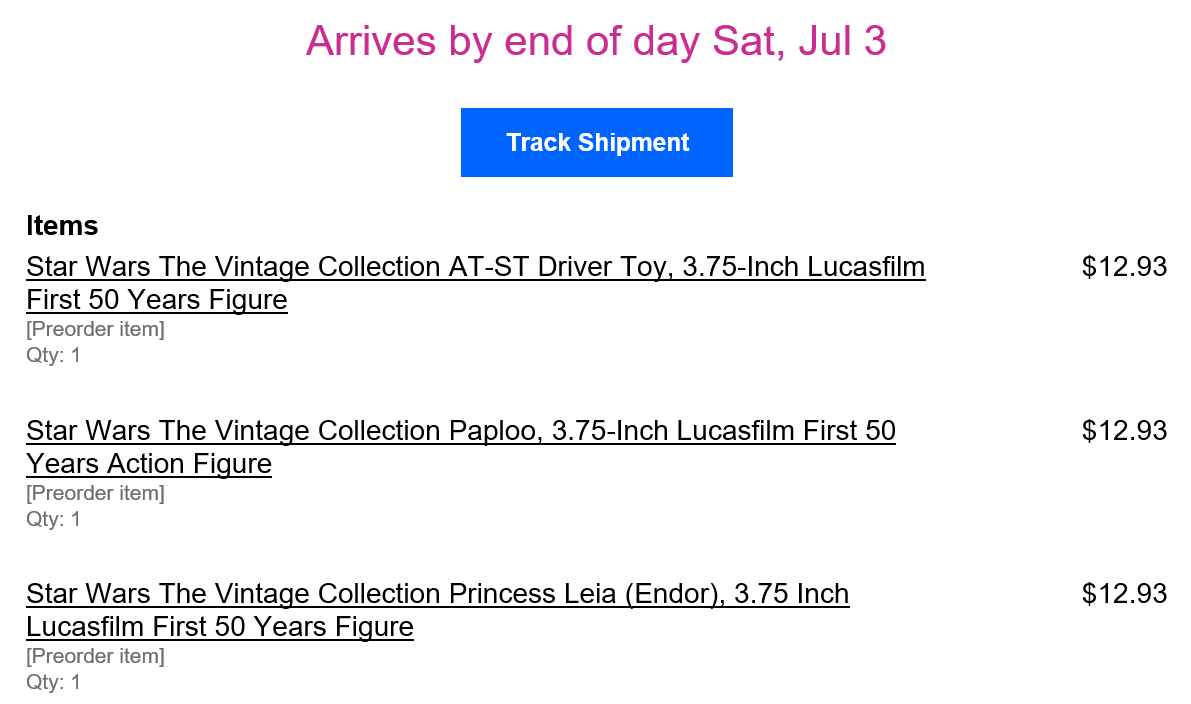The image size is (1191, 704).
Task: Click the 'Years Action Figure' line of the Paploo link
Action: tap(149, 464)
